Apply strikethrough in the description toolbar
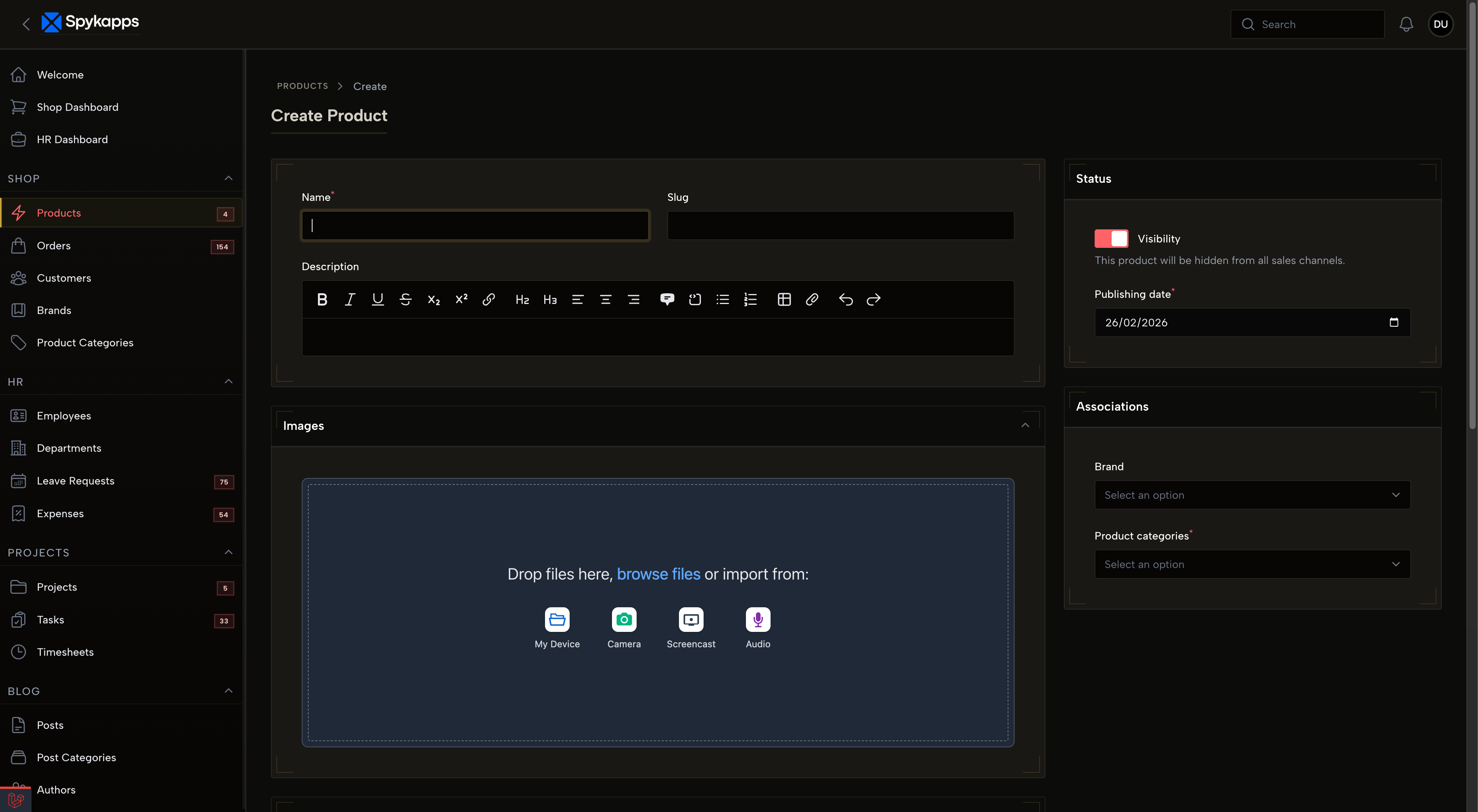1478x812 pixels. [x=406, y=299]
